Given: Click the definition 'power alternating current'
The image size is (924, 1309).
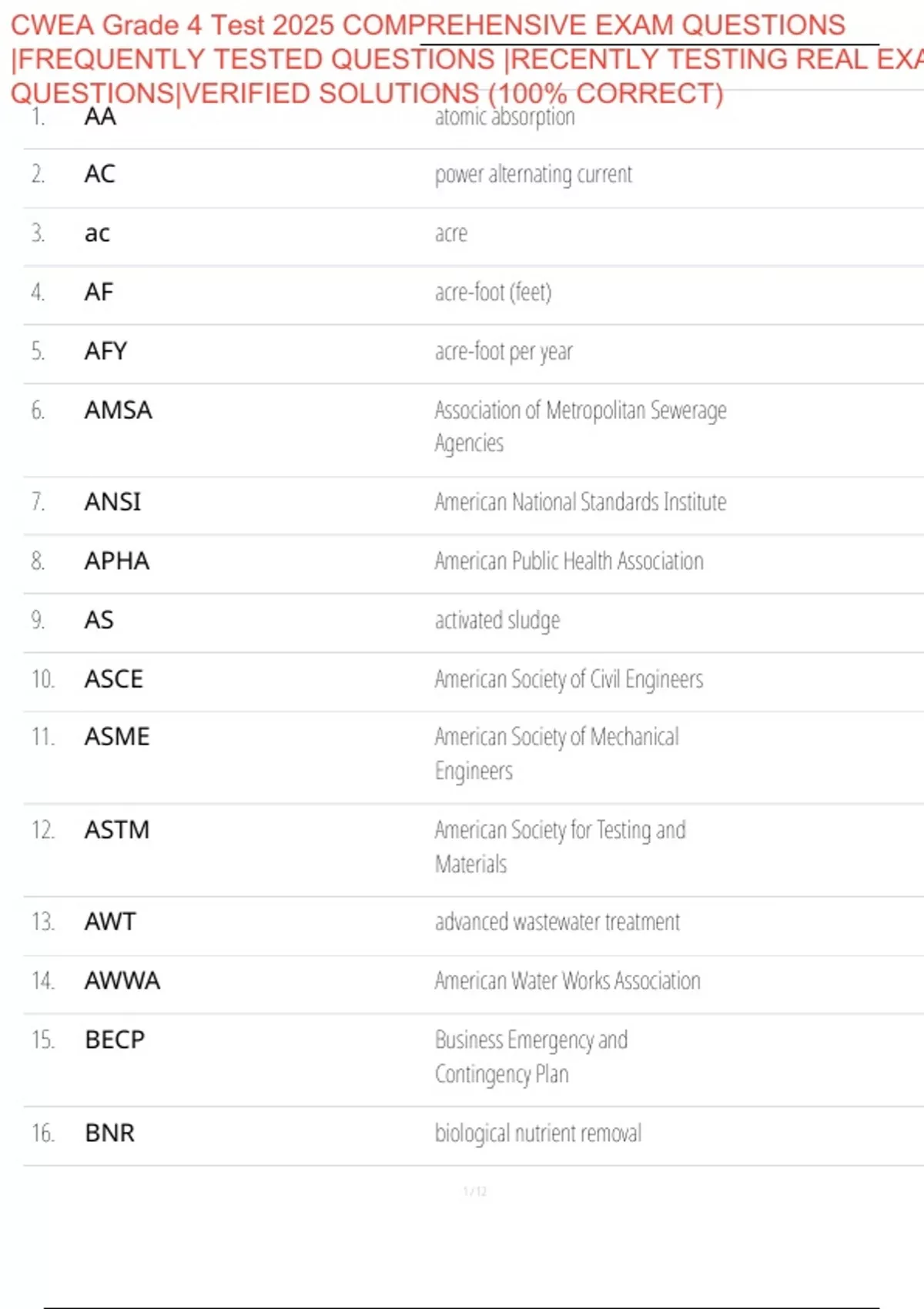Looking at the screenshot, I should 533,175.
